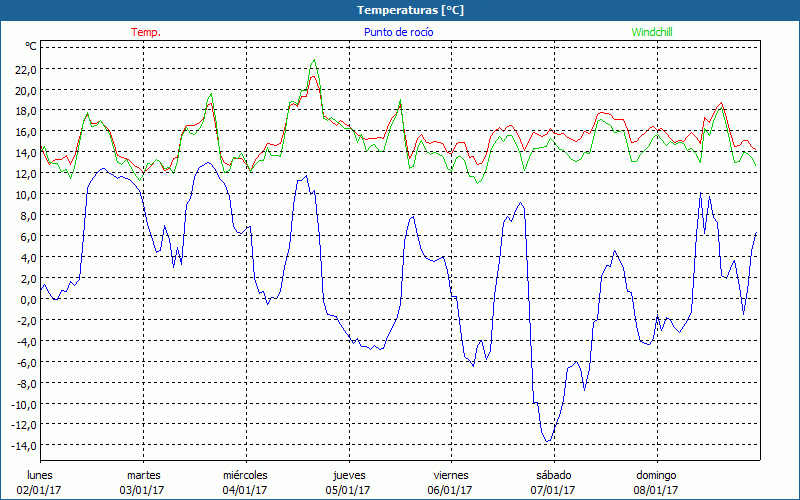The image size is (800, 500).
Task: Select the domingo day label
Action: (655, 475)
